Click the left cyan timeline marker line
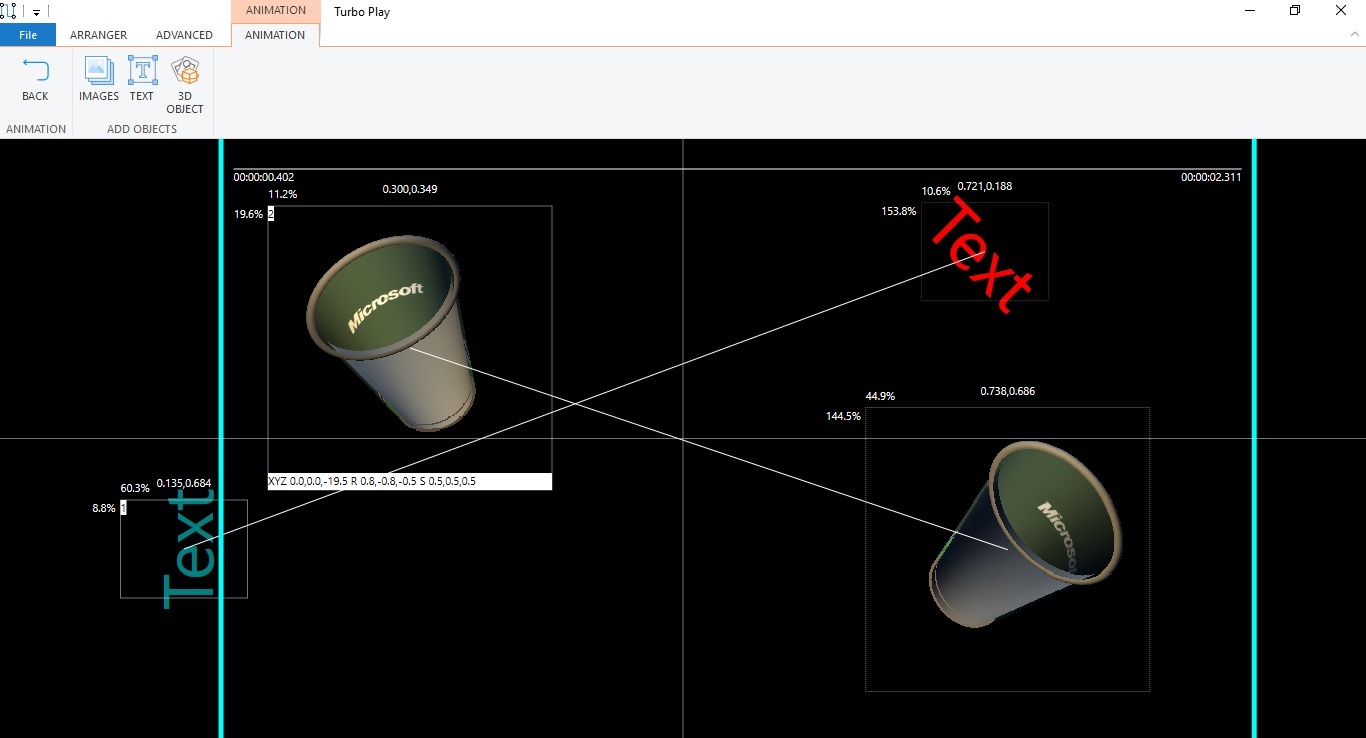 point(221,438)
